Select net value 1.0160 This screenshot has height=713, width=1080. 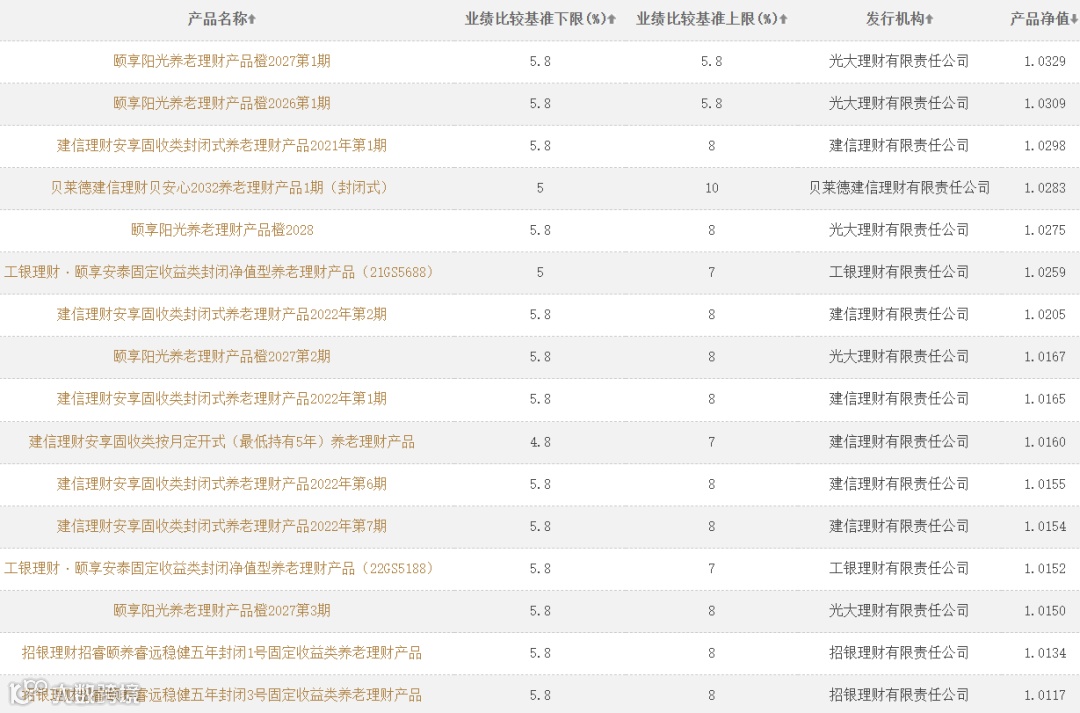coord(1045,442)
